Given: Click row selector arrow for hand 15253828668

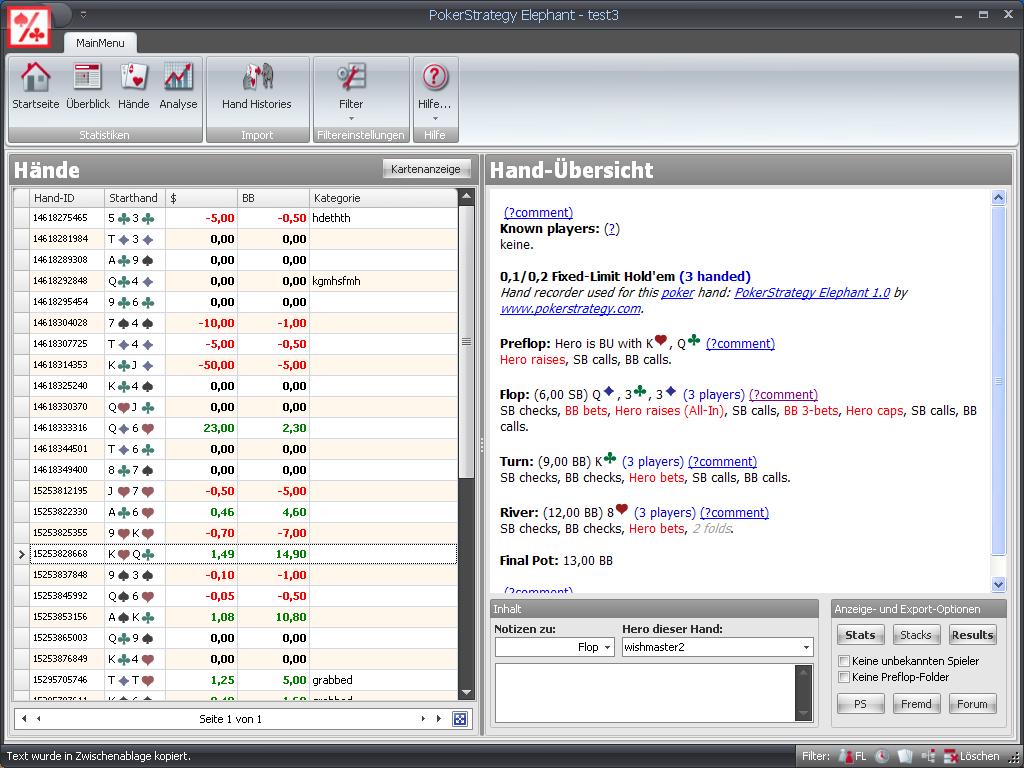Looking at the screenshot, I should pos(22,554).
